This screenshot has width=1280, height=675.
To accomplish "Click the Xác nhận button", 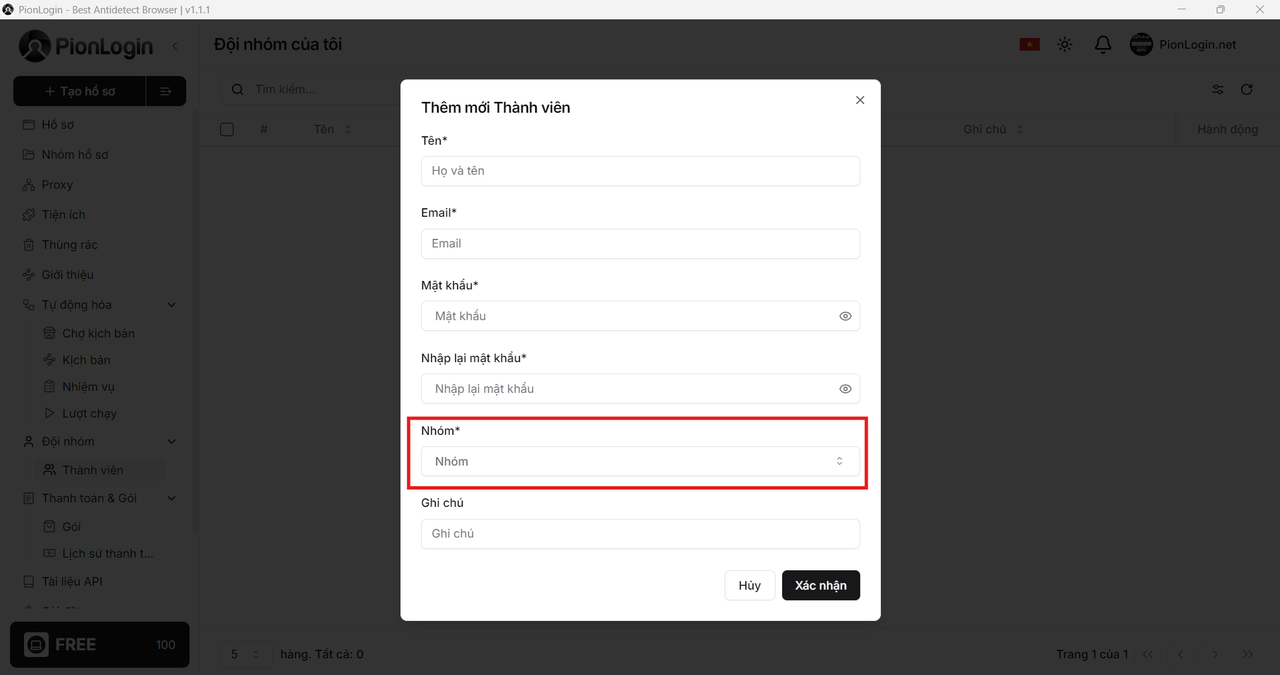I will point(820,585).
